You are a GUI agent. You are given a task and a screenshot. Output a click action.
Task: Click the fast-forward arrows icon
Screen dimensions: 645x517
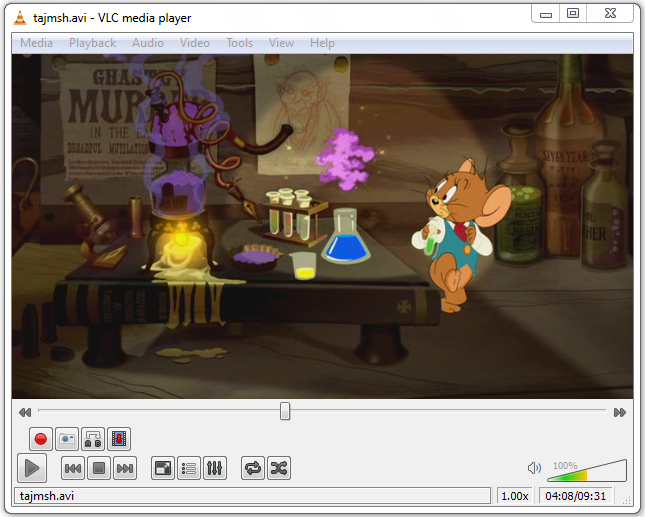click(619, 412)
